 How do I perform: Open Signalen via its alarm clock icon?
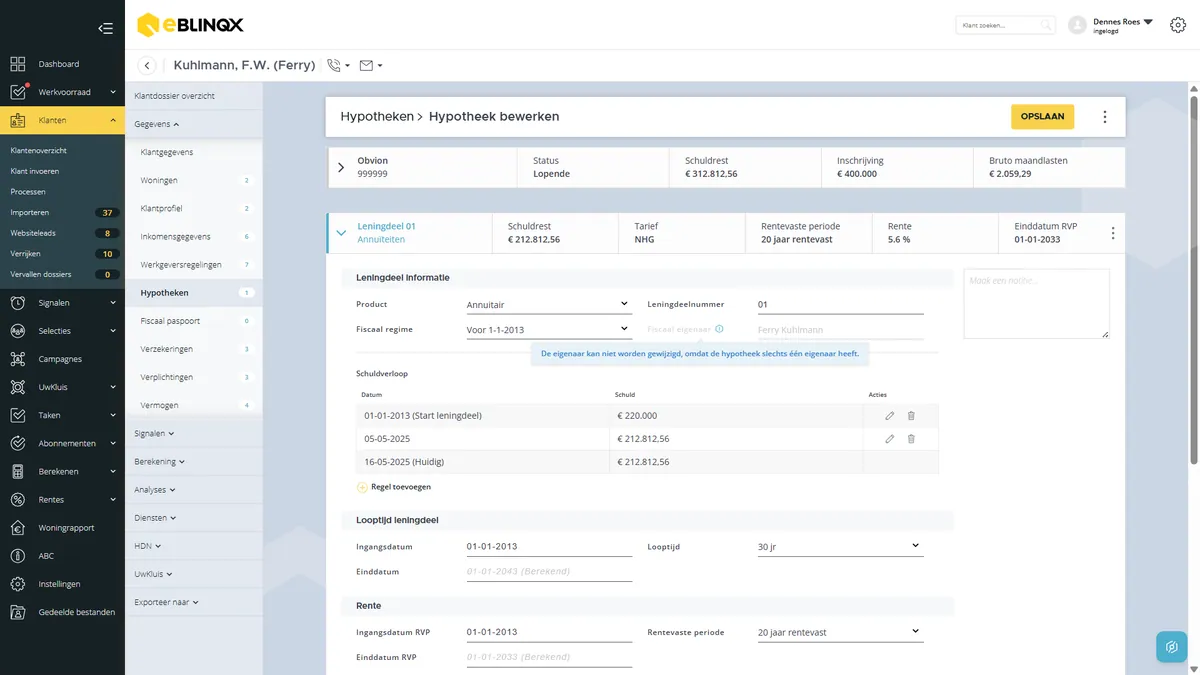[x=18, y=302]
